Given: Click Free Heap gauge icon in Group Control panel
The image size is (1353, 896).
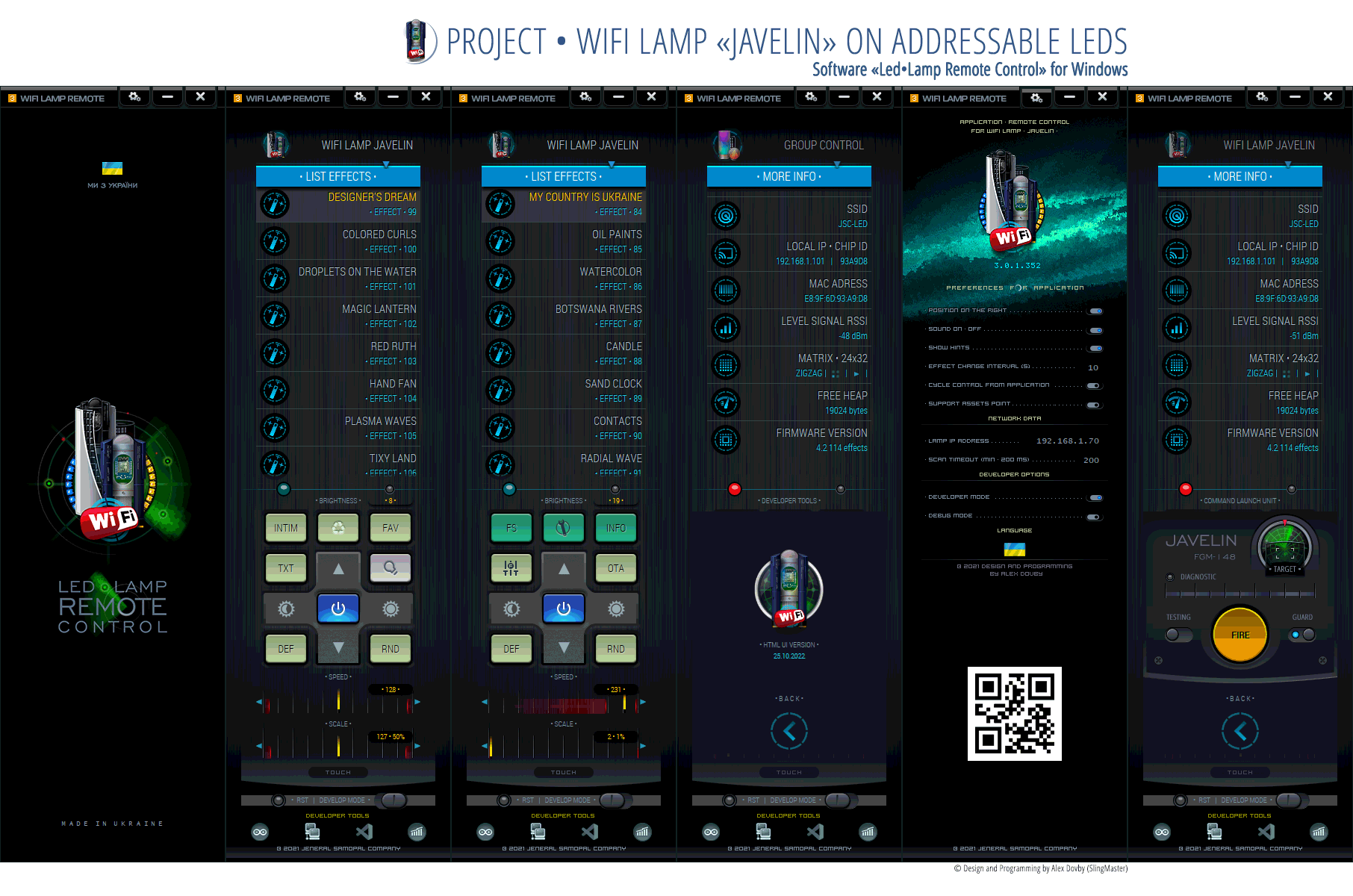Looking at the screenshot, I should [x=726, y=402].
